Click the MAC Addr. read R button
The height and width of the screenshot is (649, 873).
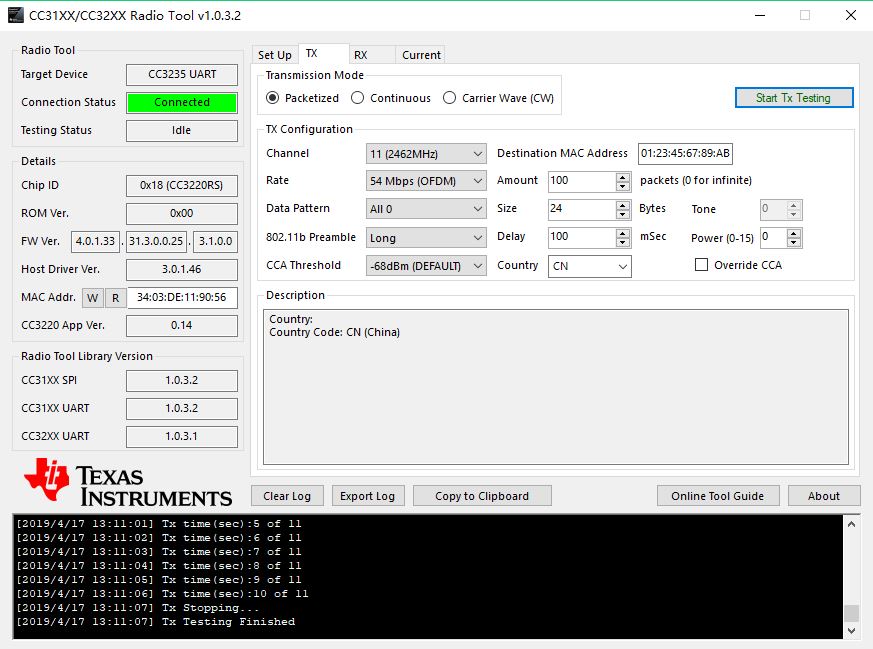(x=115, y=298)
